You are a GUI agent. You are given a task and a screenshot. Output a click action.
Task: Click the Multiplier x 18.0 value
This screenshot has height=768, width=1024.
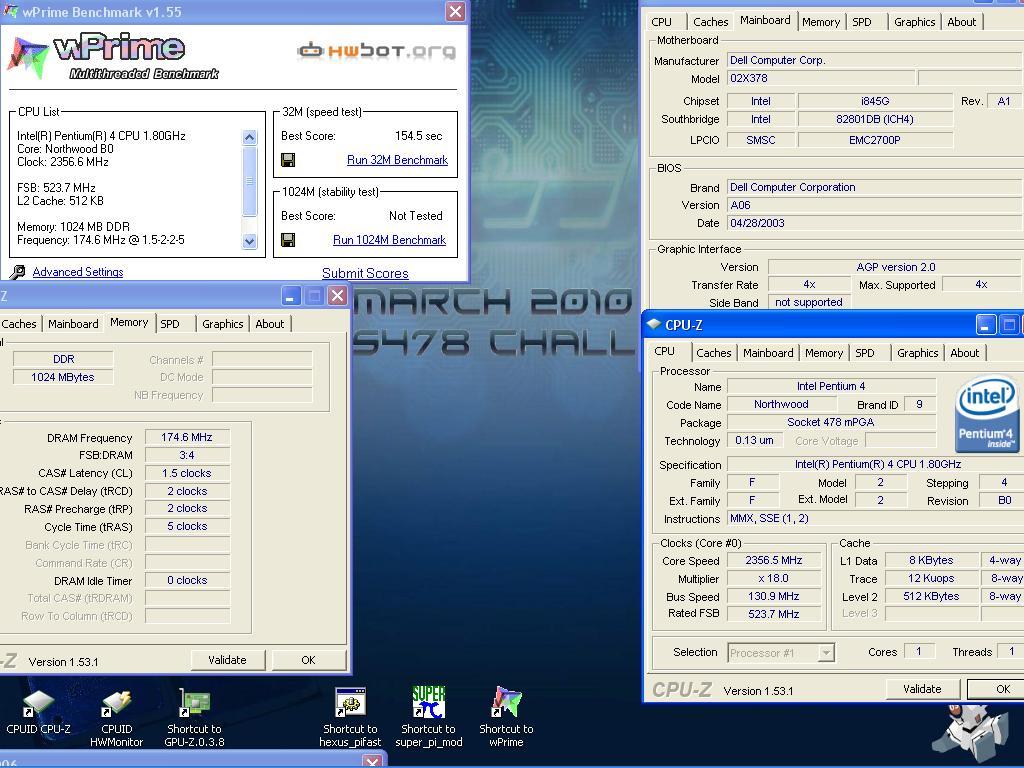[x=774, y=578]
